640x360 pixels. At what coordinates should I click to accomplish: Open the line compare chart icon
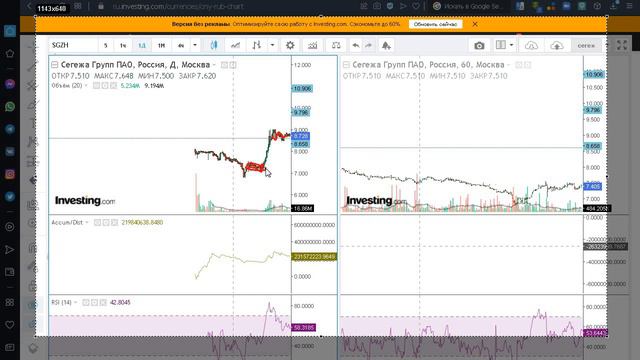[236, 45]
